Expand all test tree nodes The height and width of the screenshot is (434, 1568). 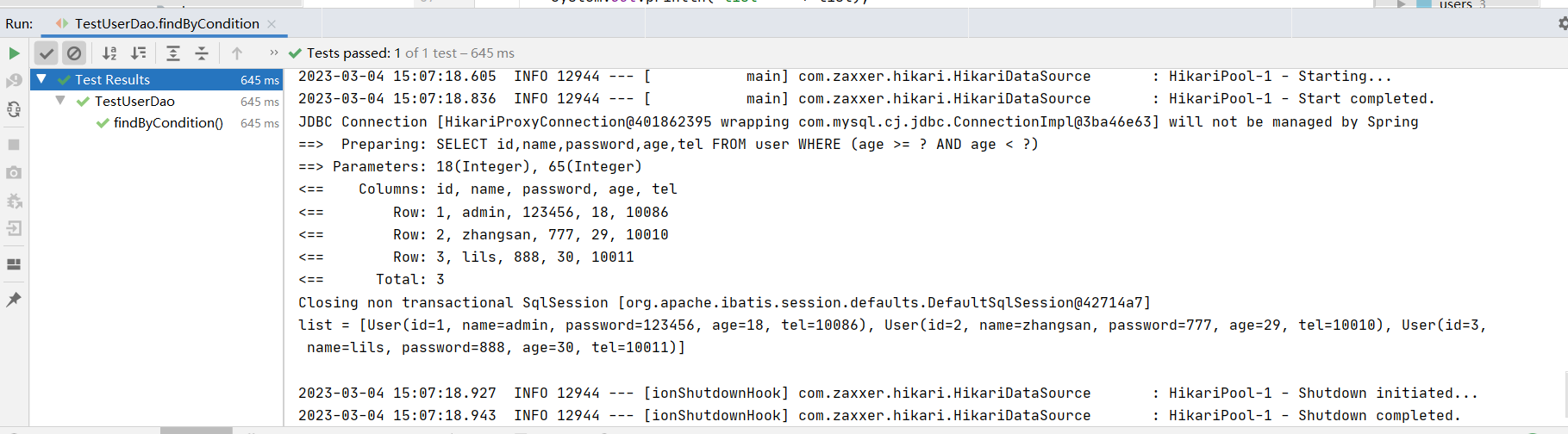(173, 53)
